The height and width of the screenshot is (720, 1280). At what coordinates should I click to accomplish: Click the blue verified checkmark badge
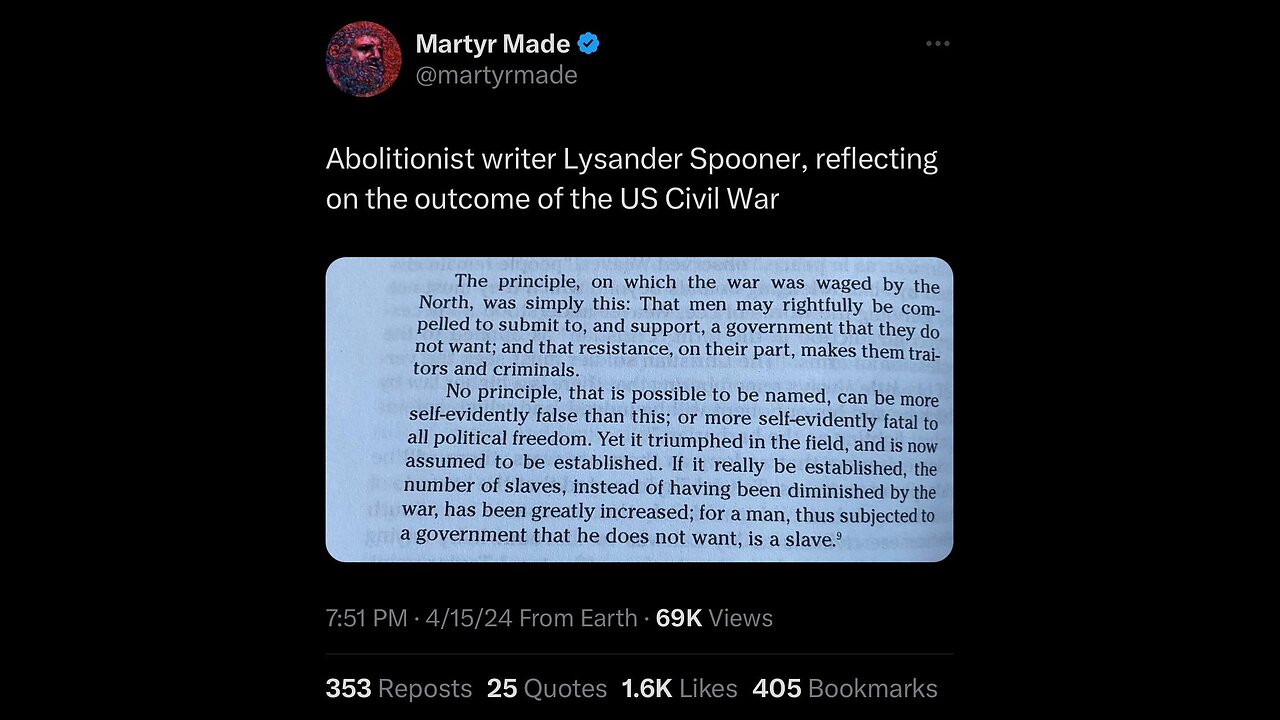click(x=589, y=44)
